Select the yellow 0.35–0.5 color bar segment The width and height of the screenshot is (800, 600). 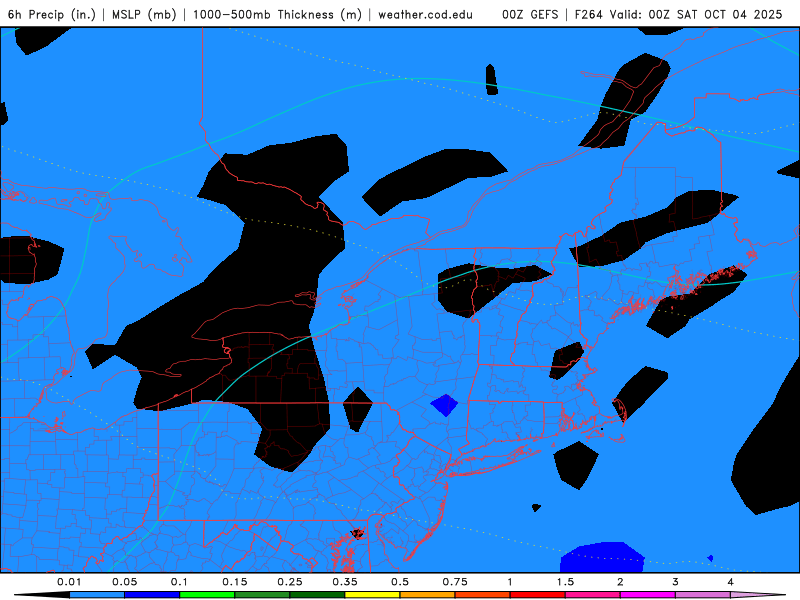pyautogui.click(x=372, y=595)
